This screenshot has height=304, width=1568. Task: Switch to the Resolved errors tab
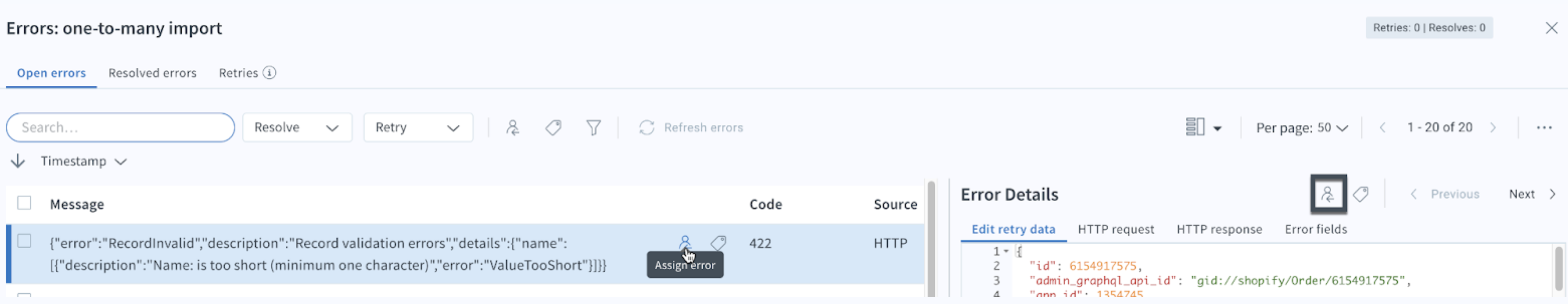coord(152,72)
